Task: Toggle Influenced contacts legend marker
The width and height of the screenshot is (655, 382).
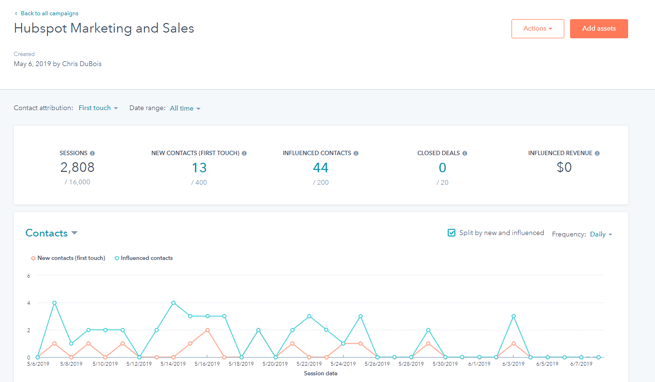Action: point(117,258)
